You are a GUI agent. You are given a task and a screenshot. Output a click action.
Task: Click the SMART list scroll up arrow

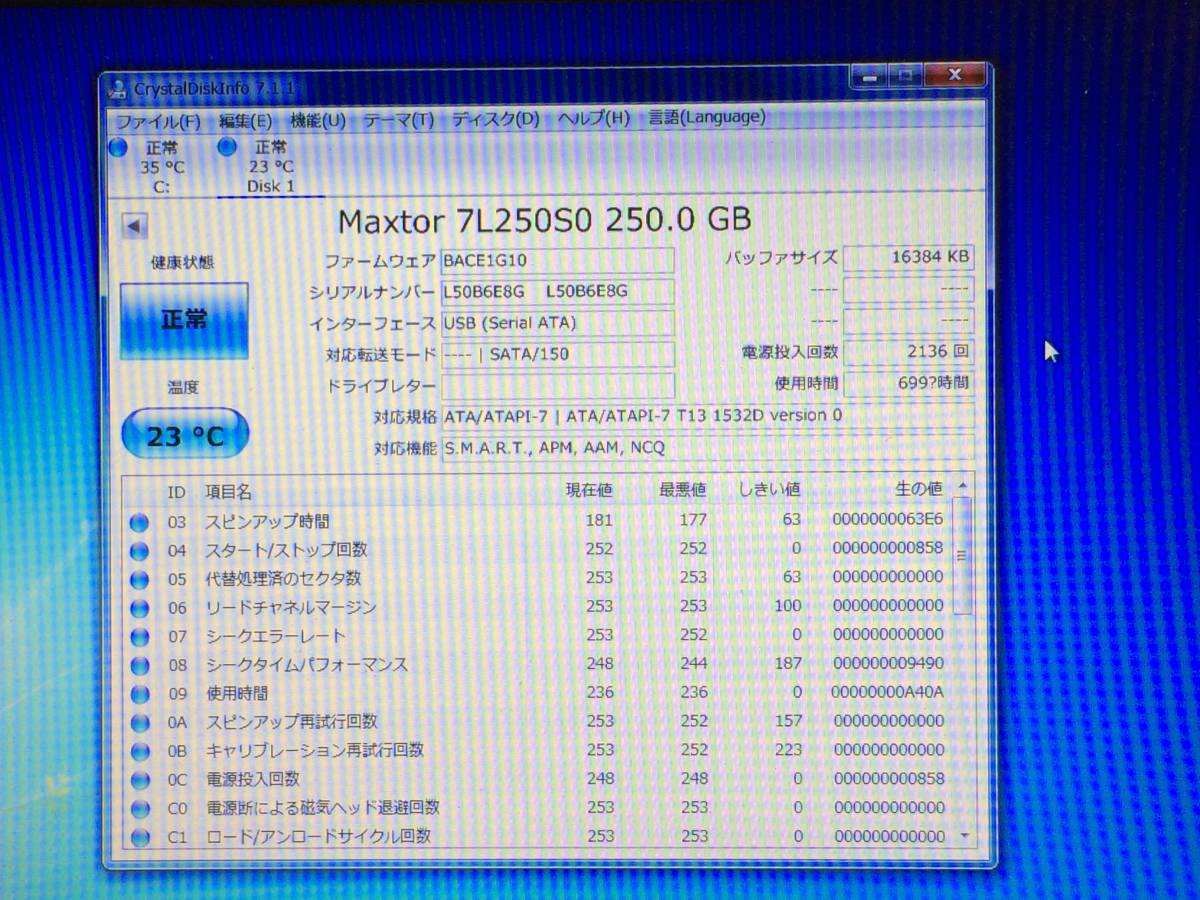962,486
